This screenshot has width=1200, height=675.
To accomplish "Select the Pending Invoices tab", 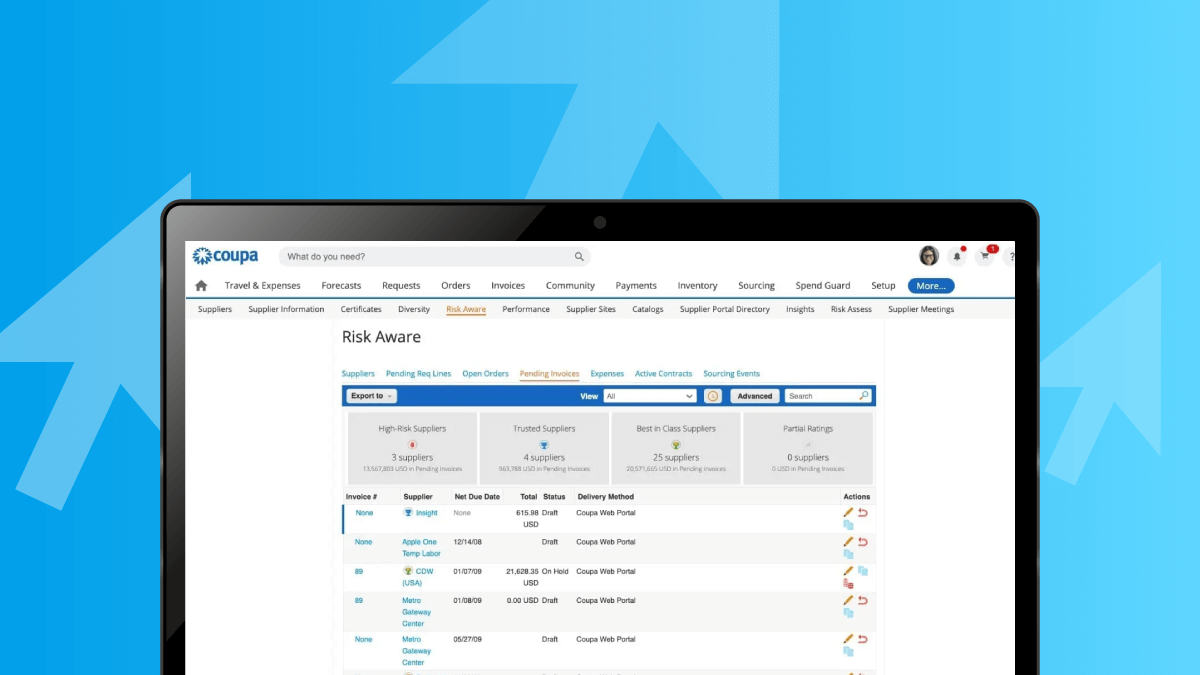I will tap(549, 374).
